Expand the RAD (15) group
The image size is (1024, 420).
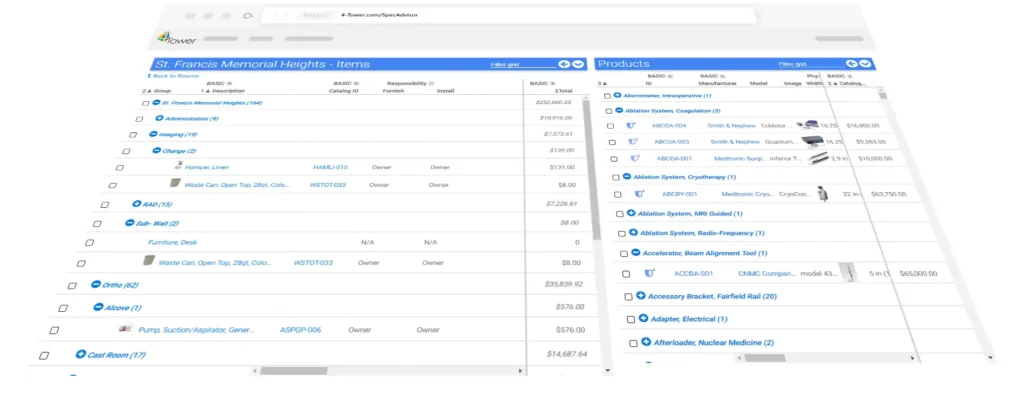click(135, 204)
